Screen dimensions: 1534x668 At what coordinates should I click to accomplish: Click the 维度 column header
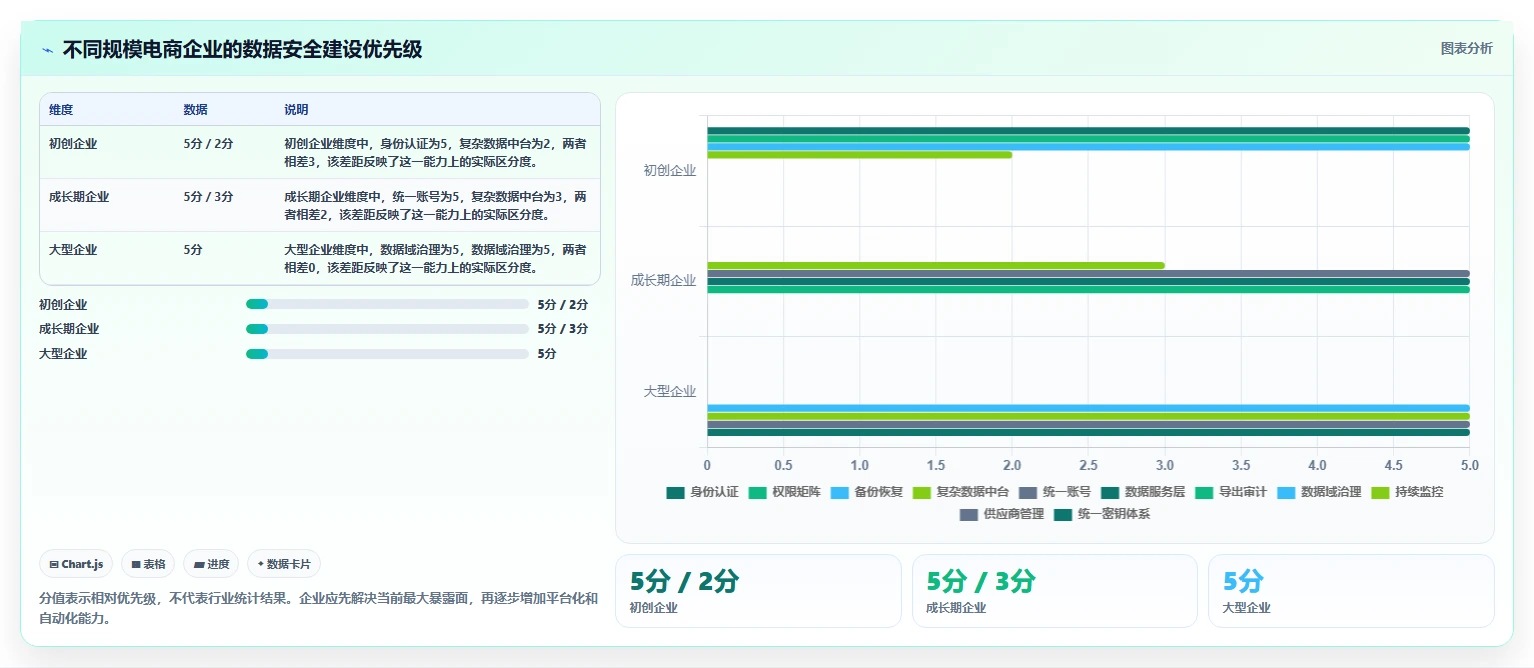coord(61,110)
